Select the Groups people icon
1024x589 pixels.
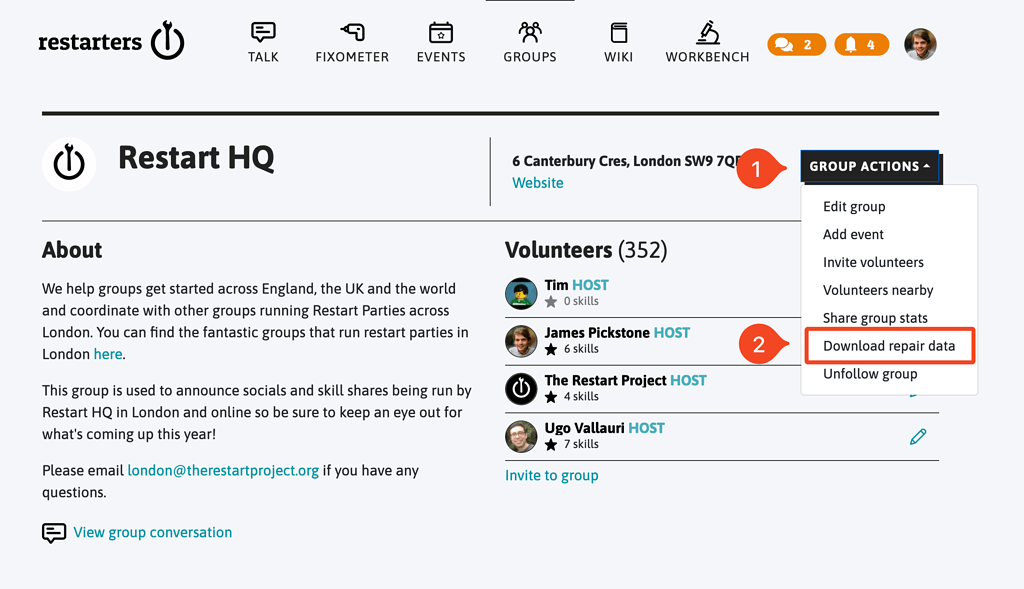coord(529,33)
